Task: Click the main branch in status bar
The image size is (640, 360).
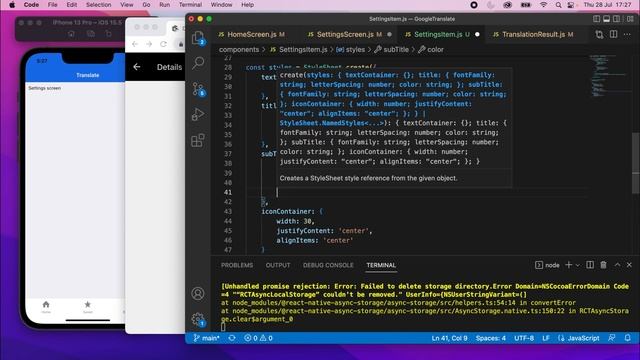Action: (207, 338)
